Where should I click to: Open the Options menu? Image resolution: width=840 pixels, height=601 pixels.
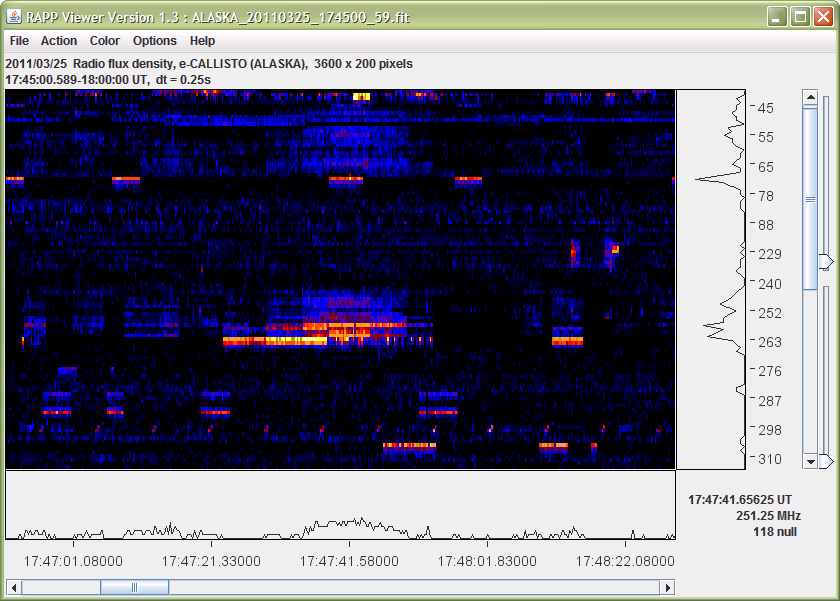tap(155, 41)
